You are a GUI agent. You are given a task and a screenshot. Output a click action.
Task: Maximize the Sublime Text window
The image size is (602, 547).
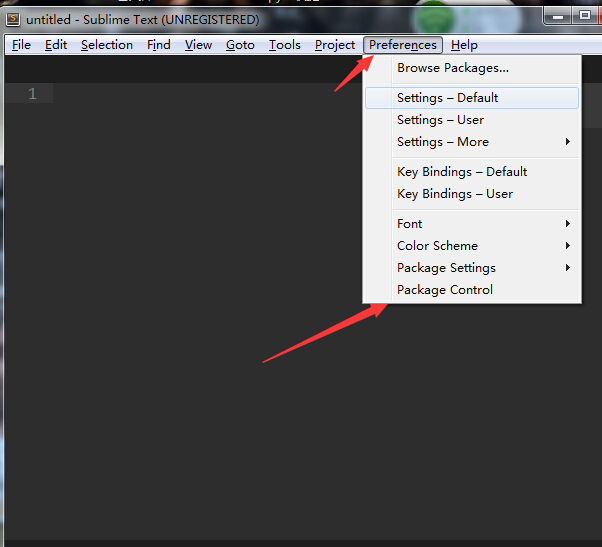585,16
